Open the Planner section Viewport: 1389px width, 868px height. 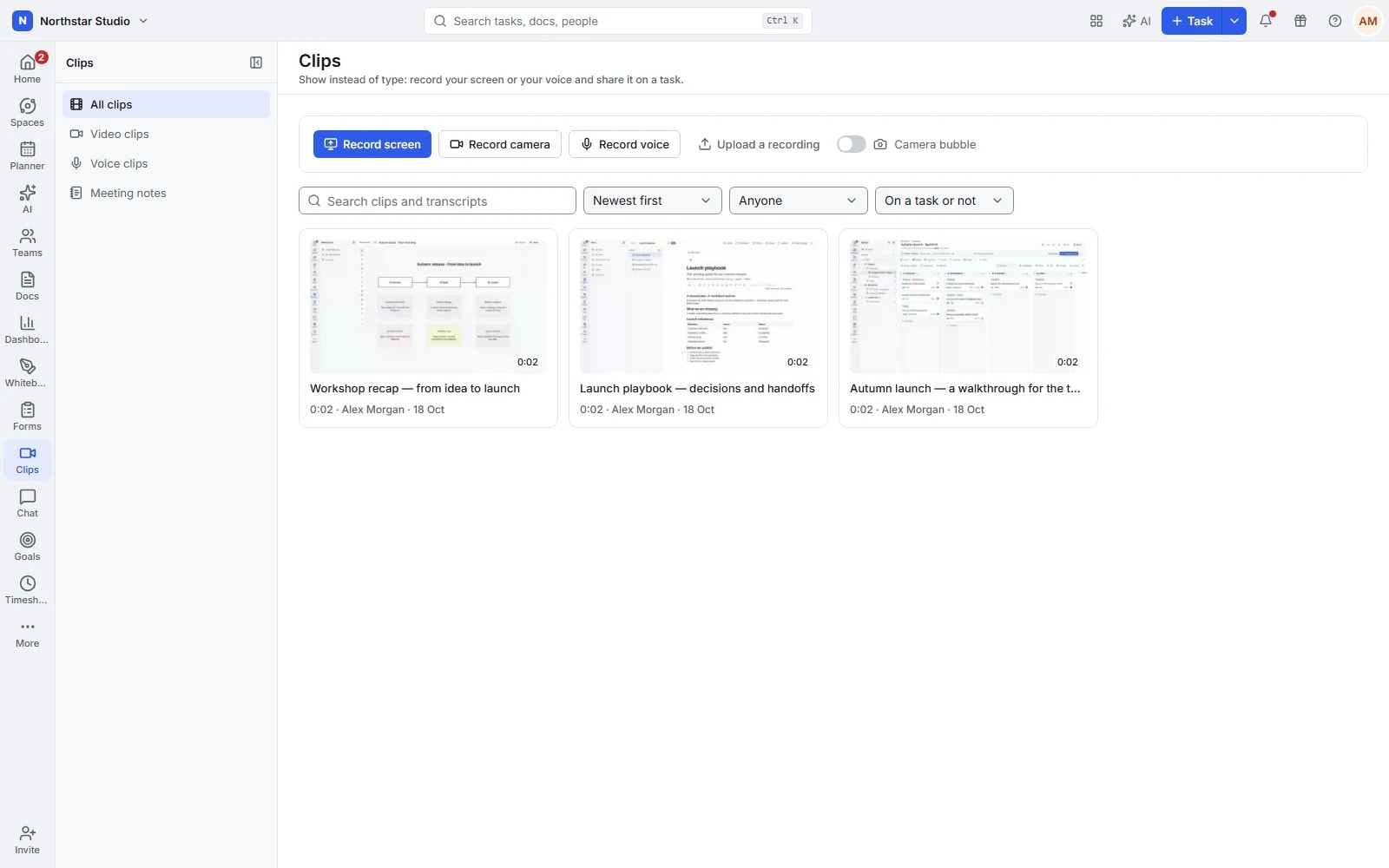(28, 155)
